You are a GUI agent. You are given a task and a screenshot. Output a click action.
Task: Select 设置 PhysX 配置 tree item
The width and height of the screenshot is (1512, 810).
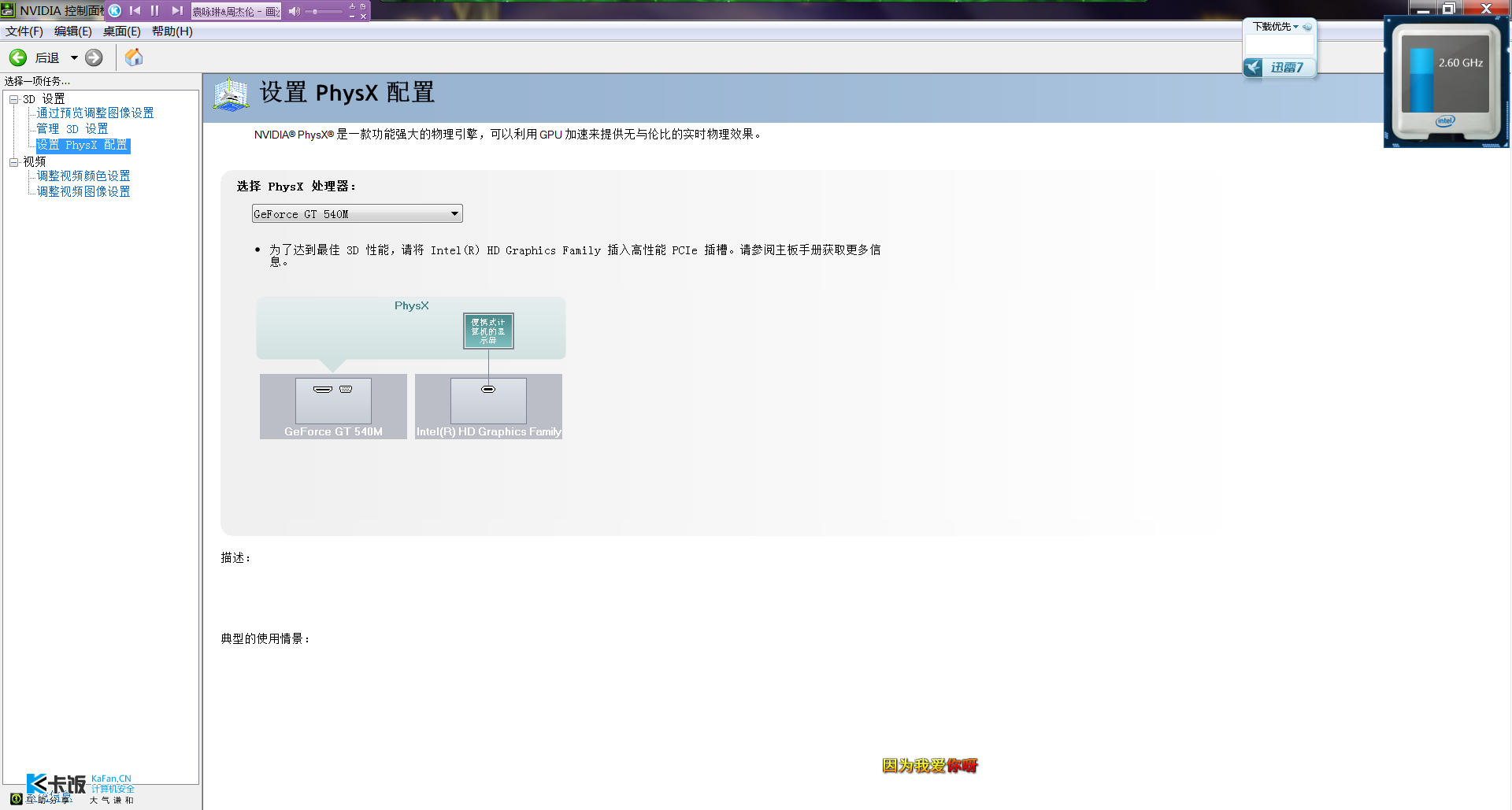83,146
